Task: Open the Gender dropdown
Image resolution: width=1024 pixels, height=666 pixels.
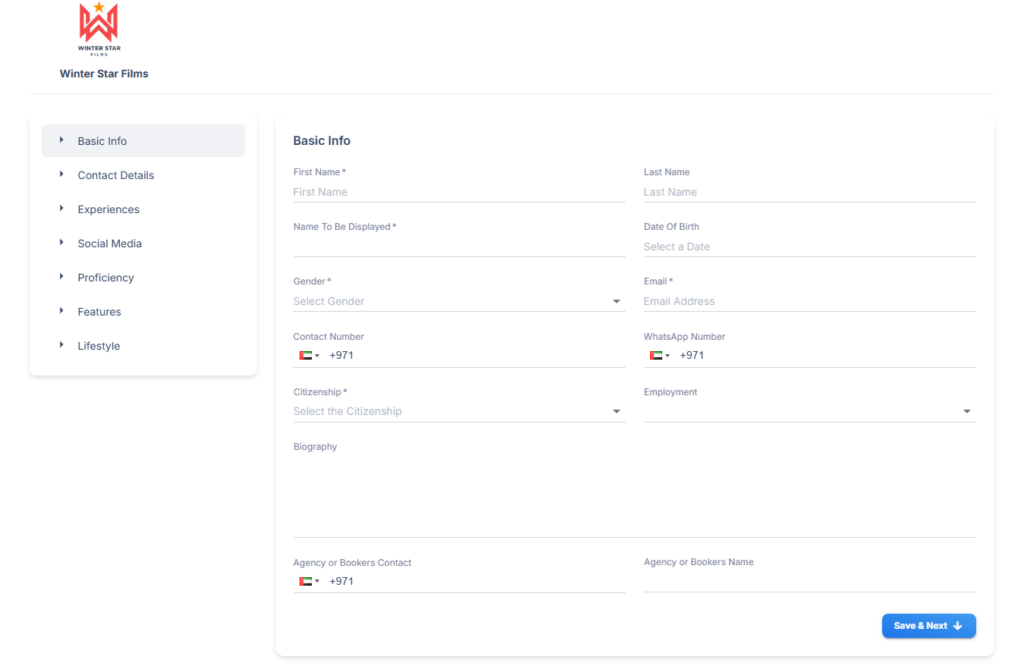Action: pos(458,301)
